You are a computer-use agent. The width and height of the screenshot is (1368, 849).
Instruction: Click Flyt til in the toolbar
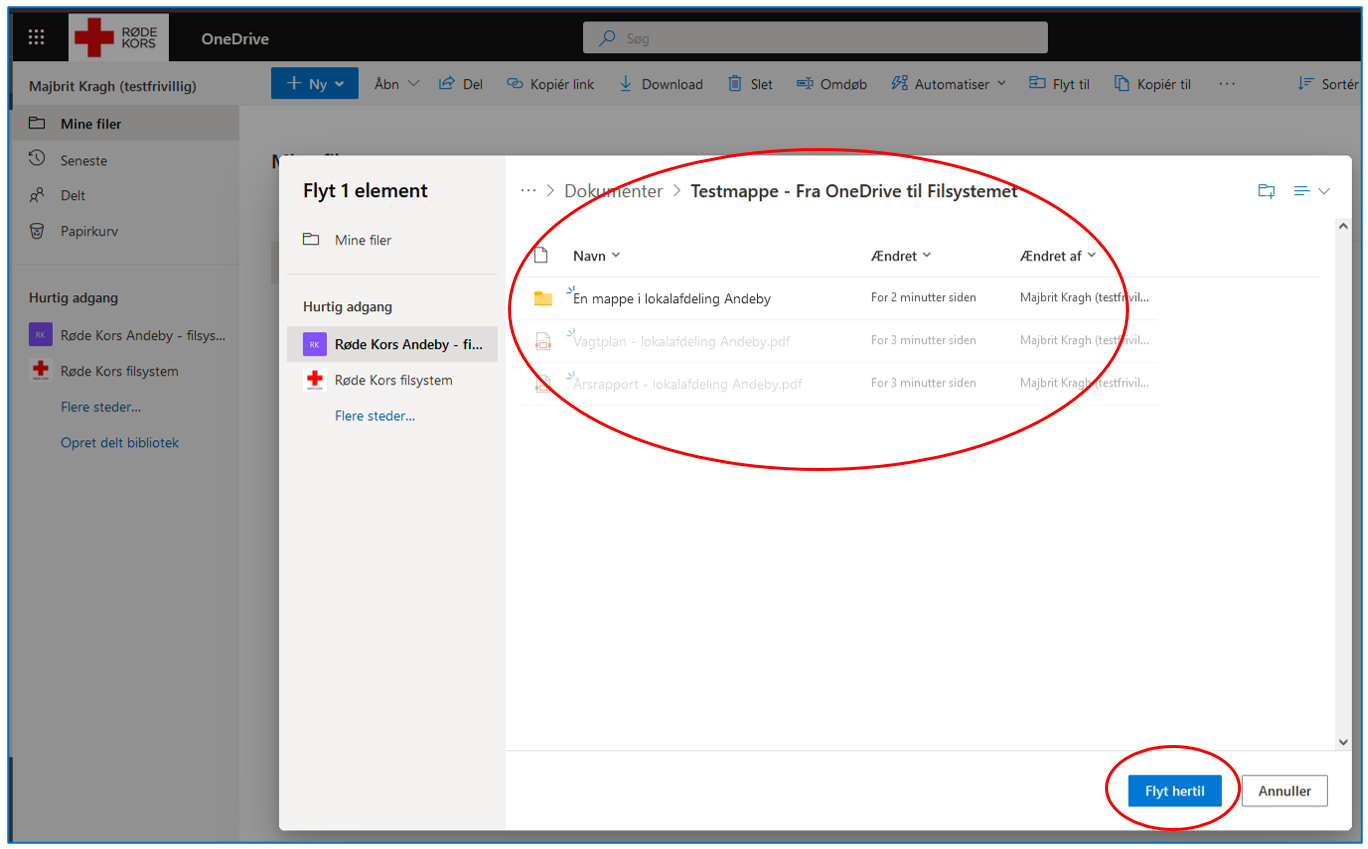[1060, 84]
